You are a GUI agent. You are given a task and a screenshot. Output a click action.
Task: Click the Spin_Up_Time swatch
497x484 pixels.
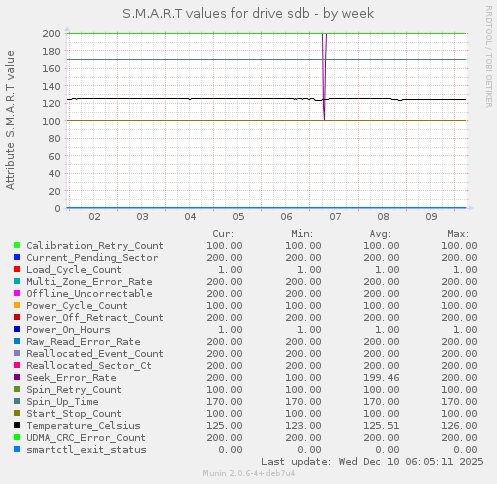(17, 401)
